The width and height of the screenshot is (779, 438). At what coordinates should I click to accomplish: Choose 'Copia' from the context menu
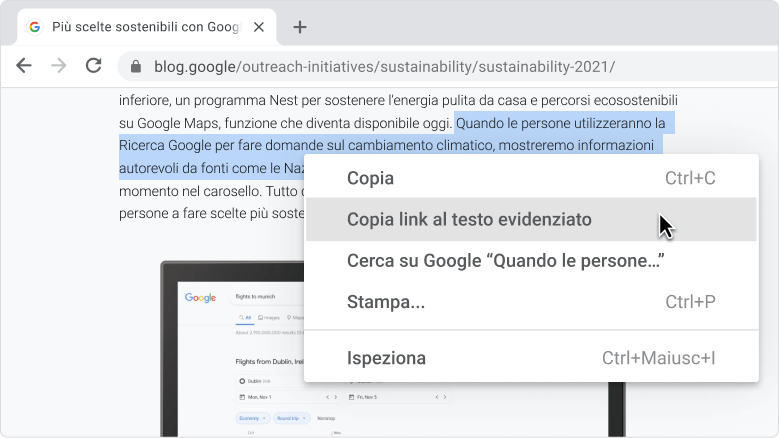pos(370,179)
